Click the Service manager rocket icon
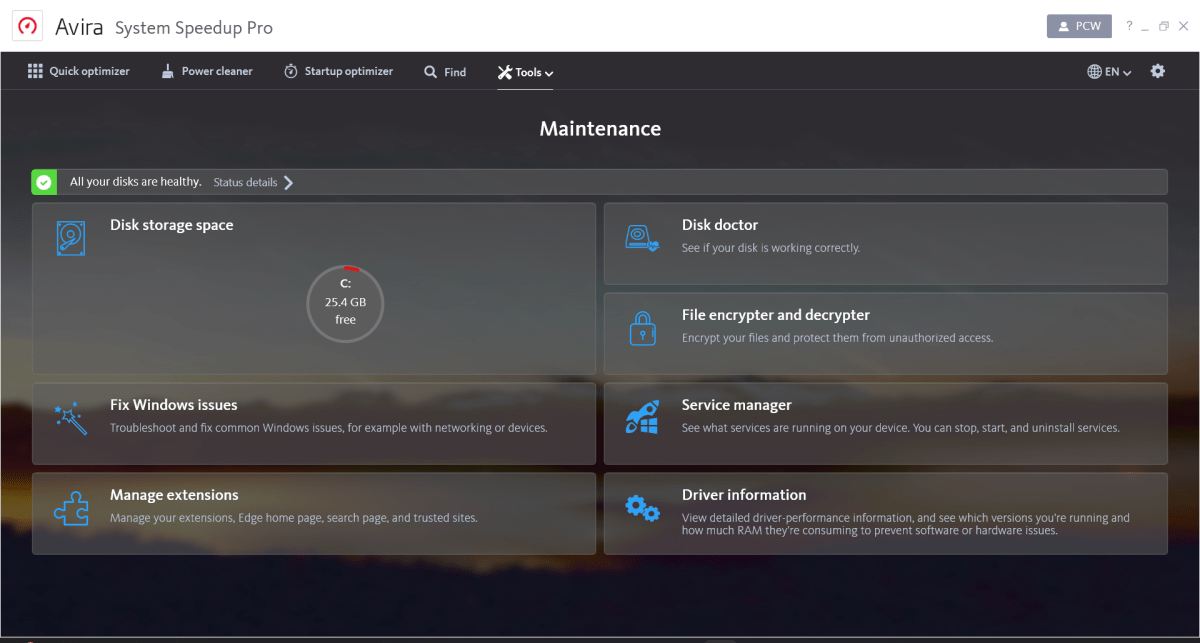The image size is (1200, 643). click(642, 418)
